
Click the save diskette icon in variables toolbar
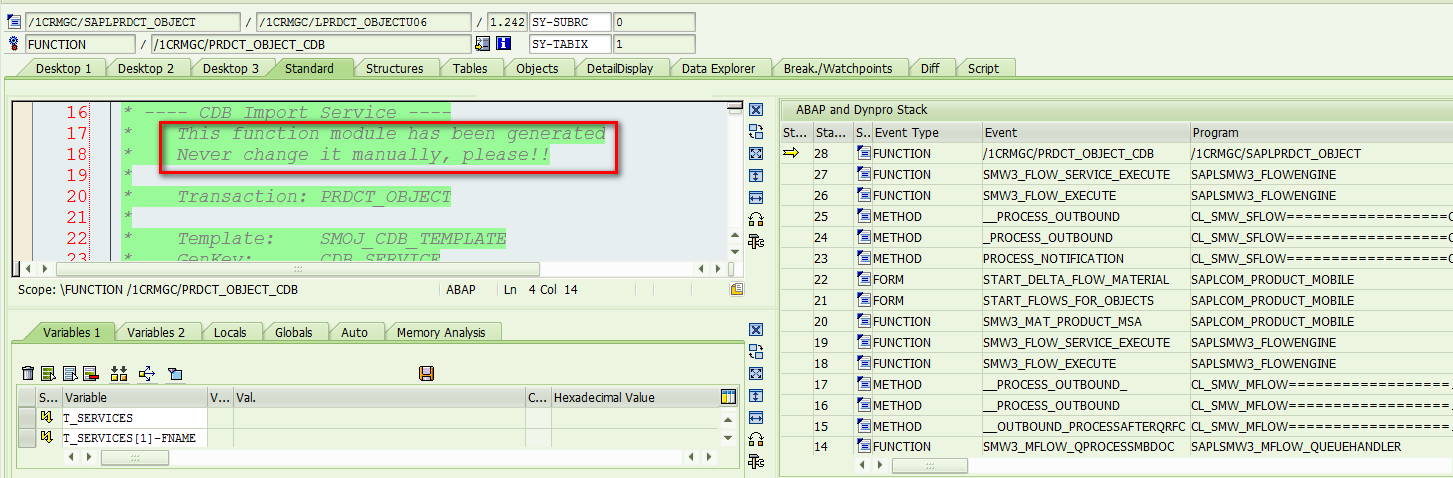pyautogui.click(x=426, y=373)
